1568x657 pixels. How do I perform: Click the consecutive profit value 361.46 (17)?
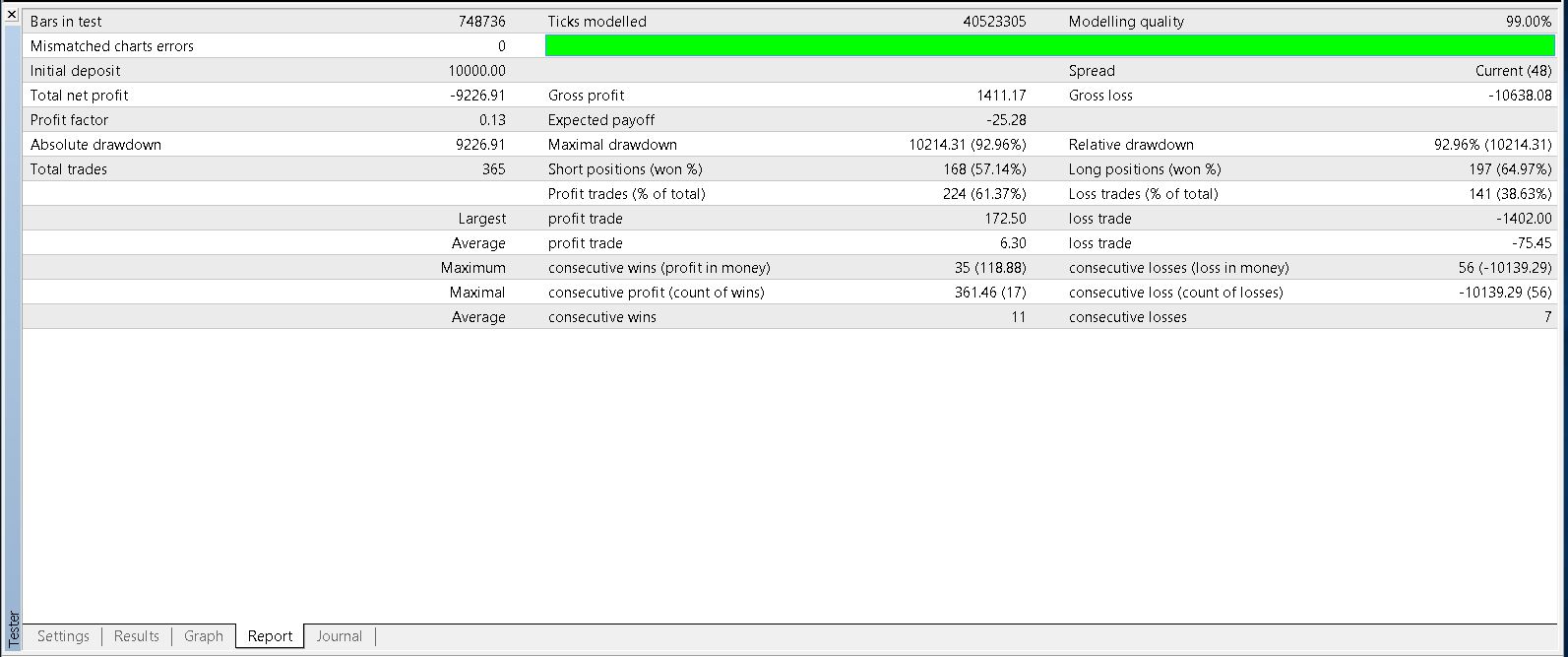(x=991, y=293)
